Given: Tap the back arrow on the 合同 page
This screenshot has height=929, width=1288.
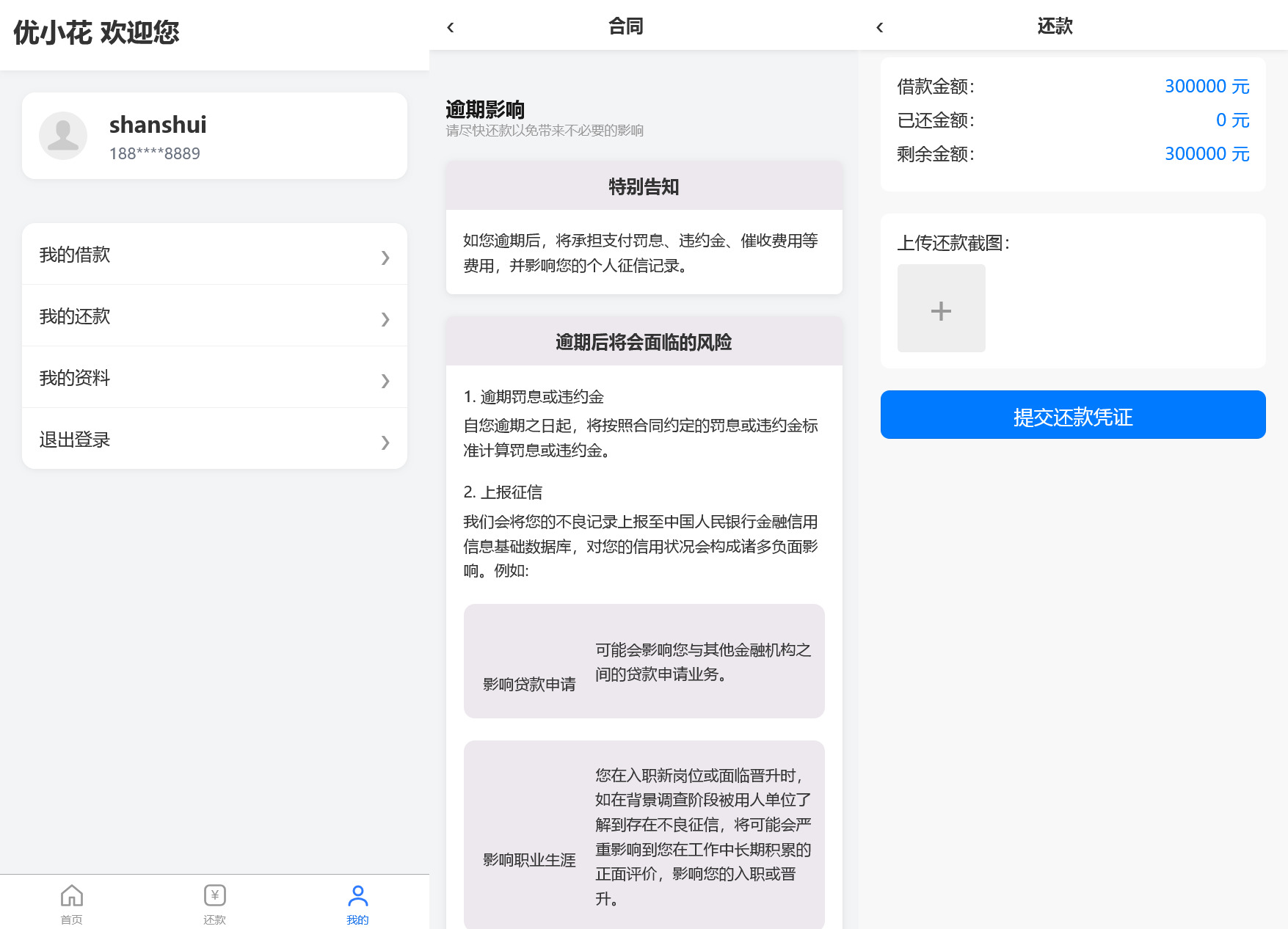Looking at the screenshot, I should point(450,26).
